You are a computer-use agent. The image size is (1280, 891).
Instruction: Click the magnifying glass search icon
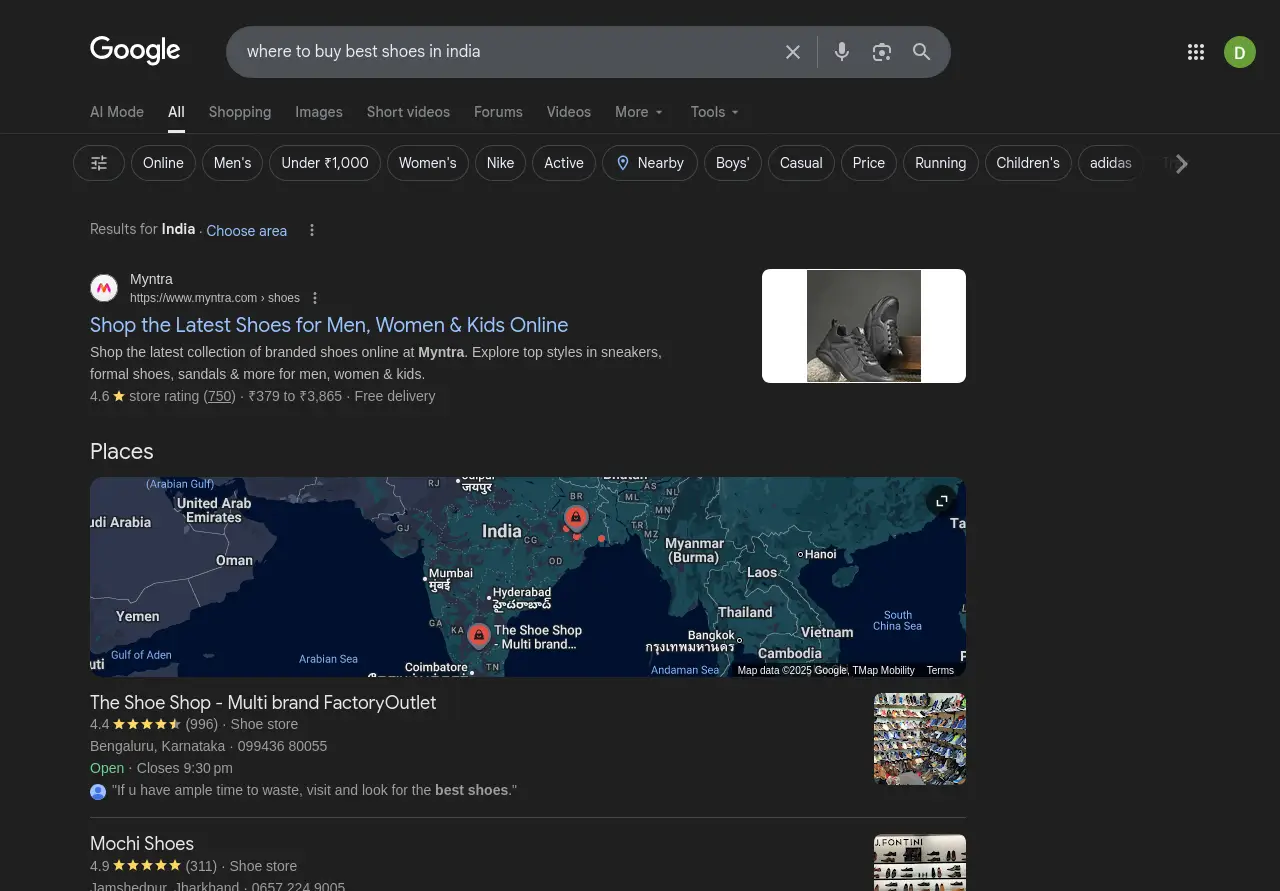922,52
